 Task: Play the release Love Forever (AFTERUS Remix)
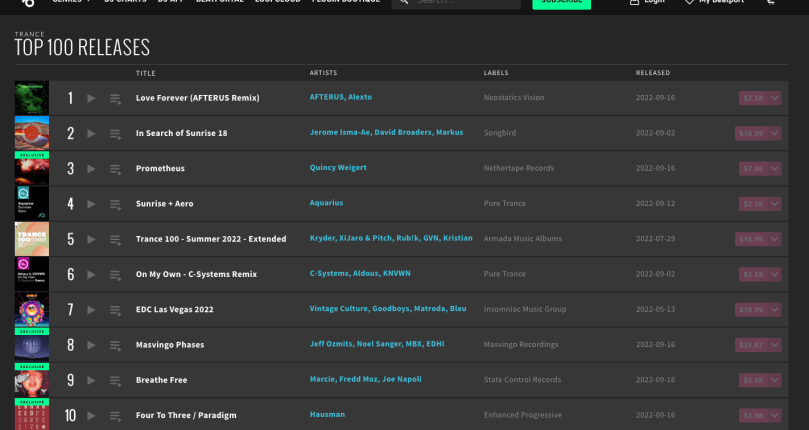[x=91, y=98]
